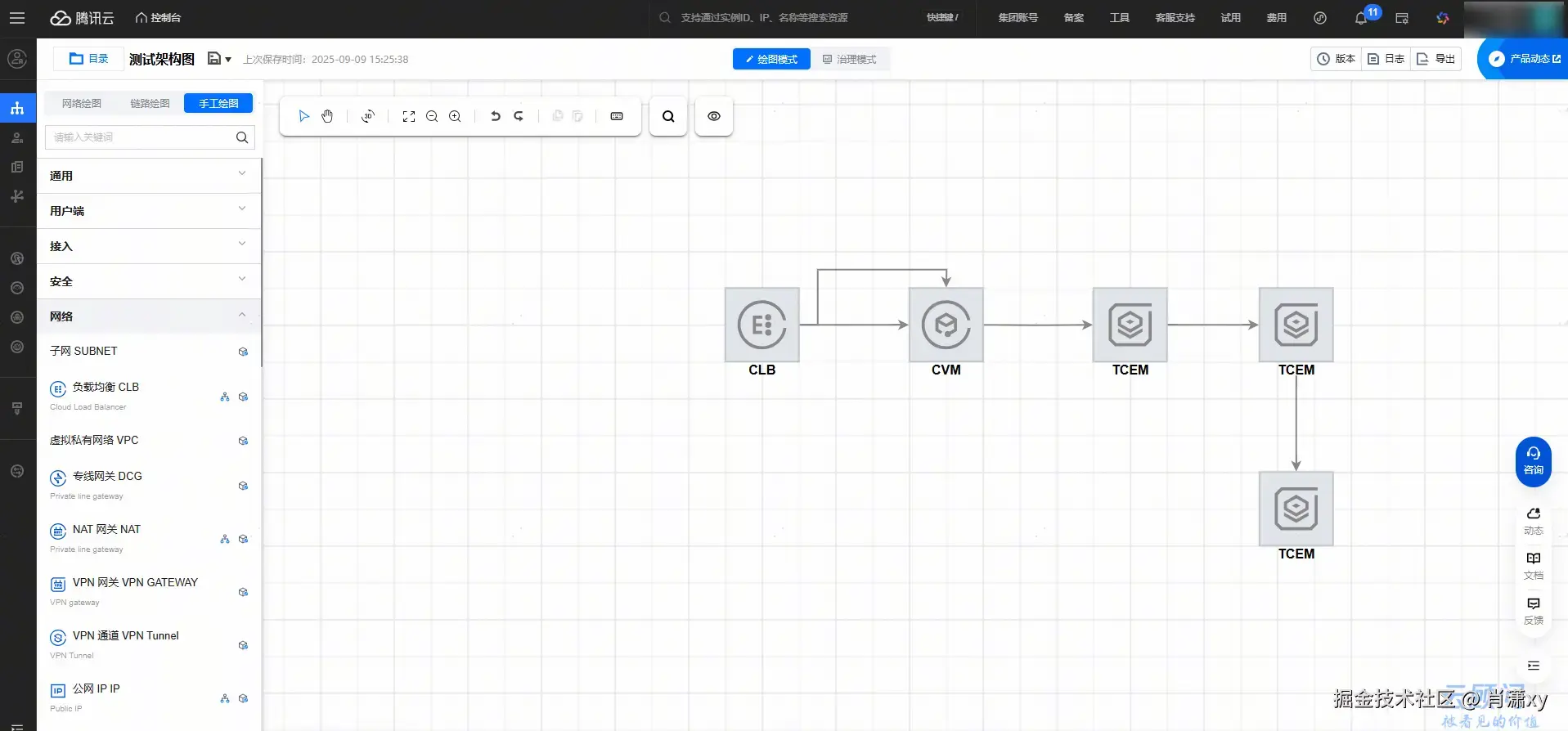Open the save dropdown next to title
Image resolution: width=1568 pixels, height=731 pixels.
click(x=219, y=59)
